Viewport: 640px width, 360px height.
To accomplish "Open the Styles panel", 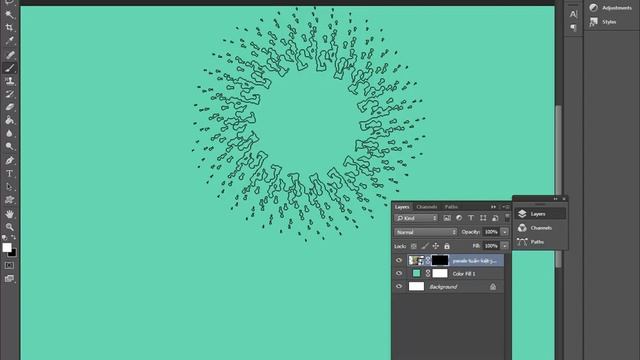I will pos(603,22).
